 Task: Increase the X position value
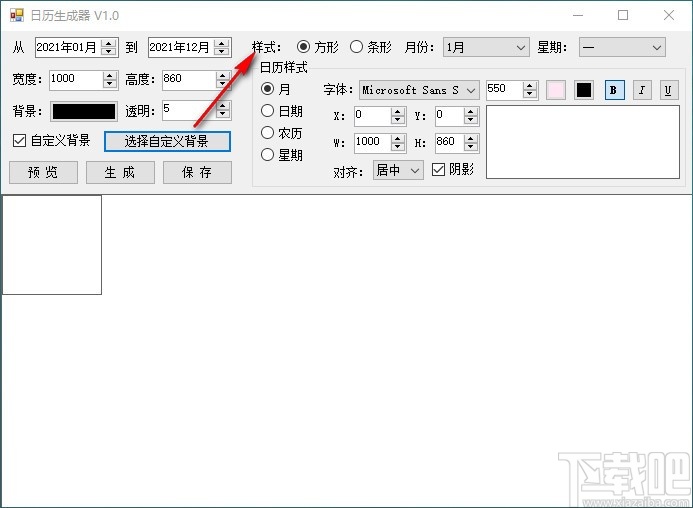pyautogui.click(x=398, y=112)
